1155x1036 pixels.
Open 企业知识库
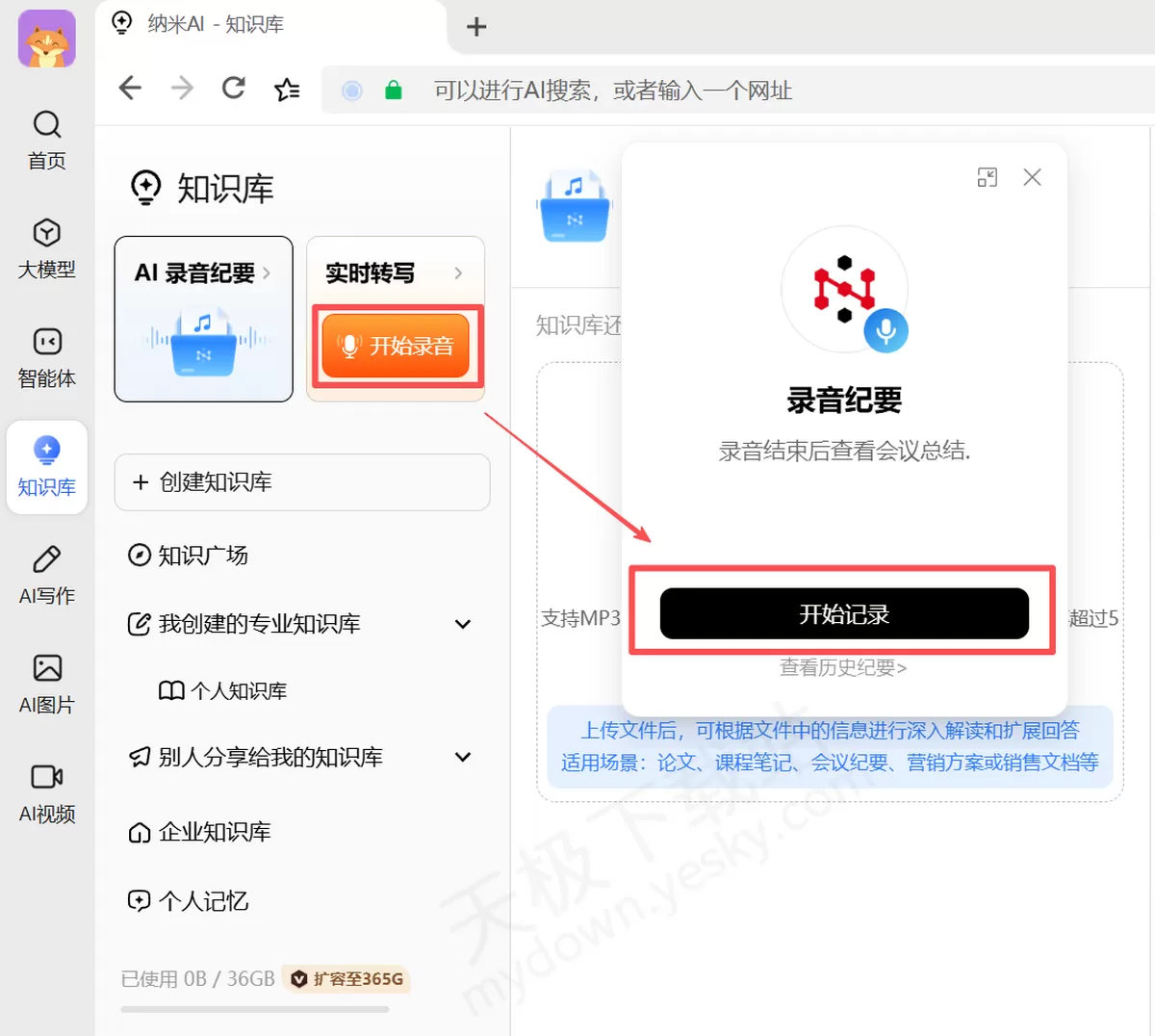200,832
